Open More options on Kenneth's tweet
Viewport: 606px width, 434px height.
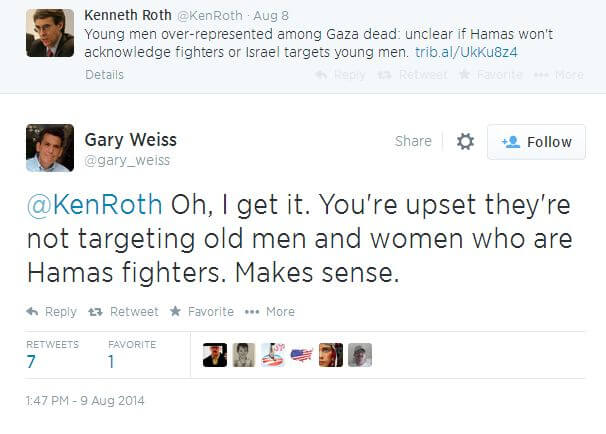point(559,75)
